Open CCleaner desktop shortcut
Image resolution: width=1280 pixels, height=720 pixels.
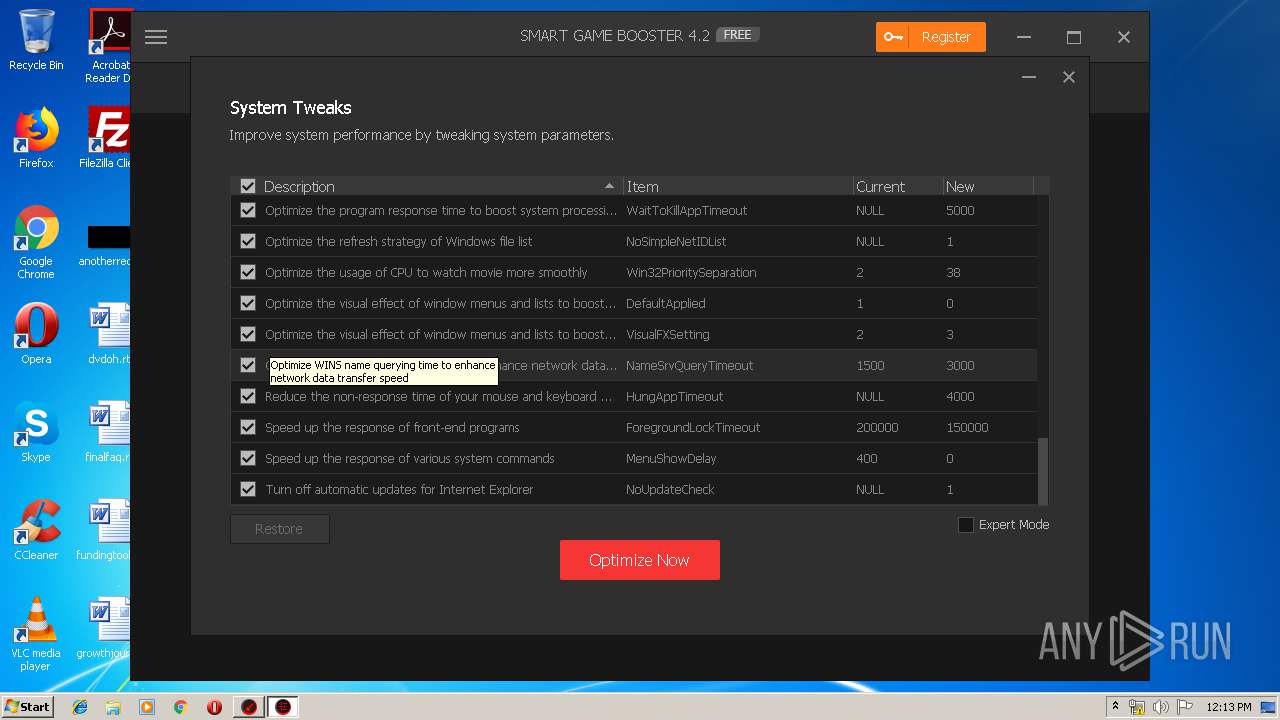coord(36,530)
